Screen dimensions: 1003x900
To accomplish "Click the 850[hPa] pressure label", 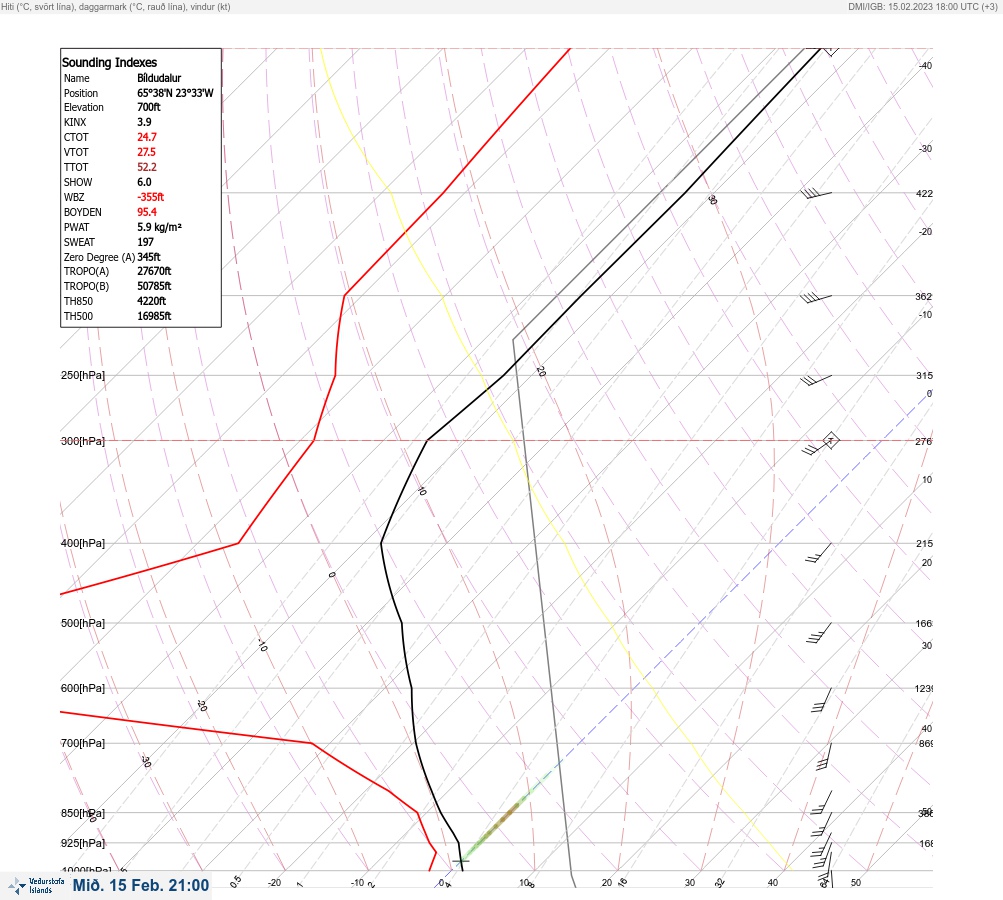I will point(83,814).
